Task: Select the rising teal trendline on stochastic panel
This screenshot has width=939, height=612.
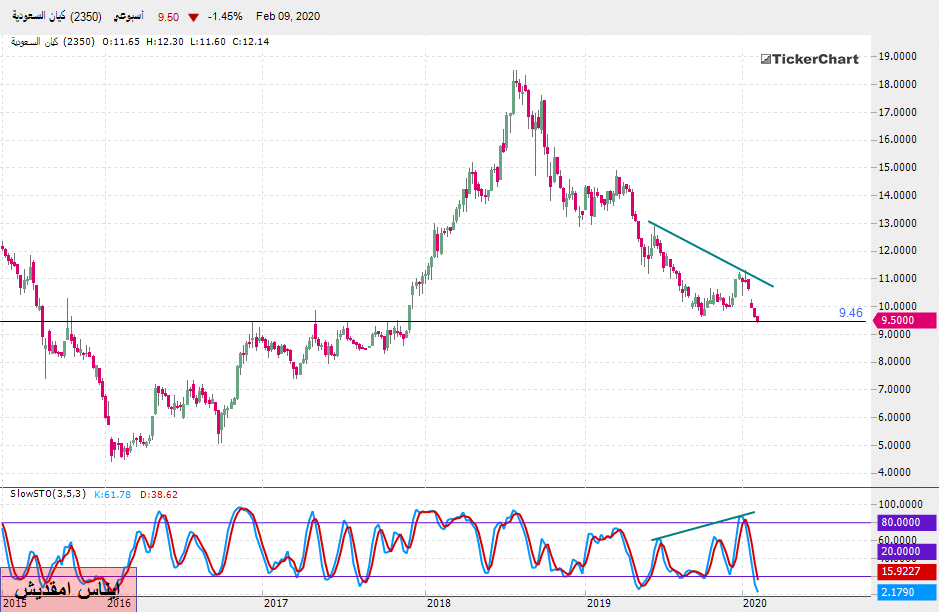Action: (x=703, y=526)
